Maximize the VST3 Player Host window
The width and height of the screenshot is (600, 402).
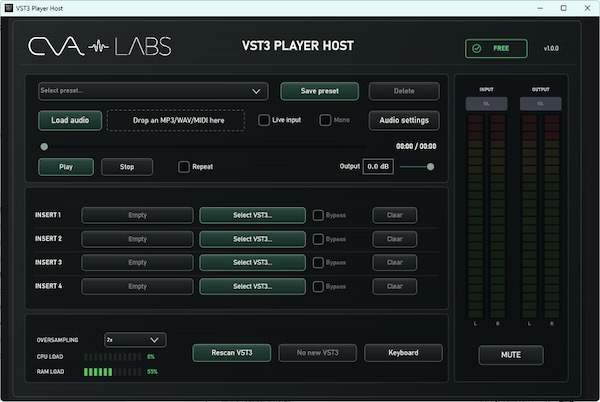coord(564,8)
